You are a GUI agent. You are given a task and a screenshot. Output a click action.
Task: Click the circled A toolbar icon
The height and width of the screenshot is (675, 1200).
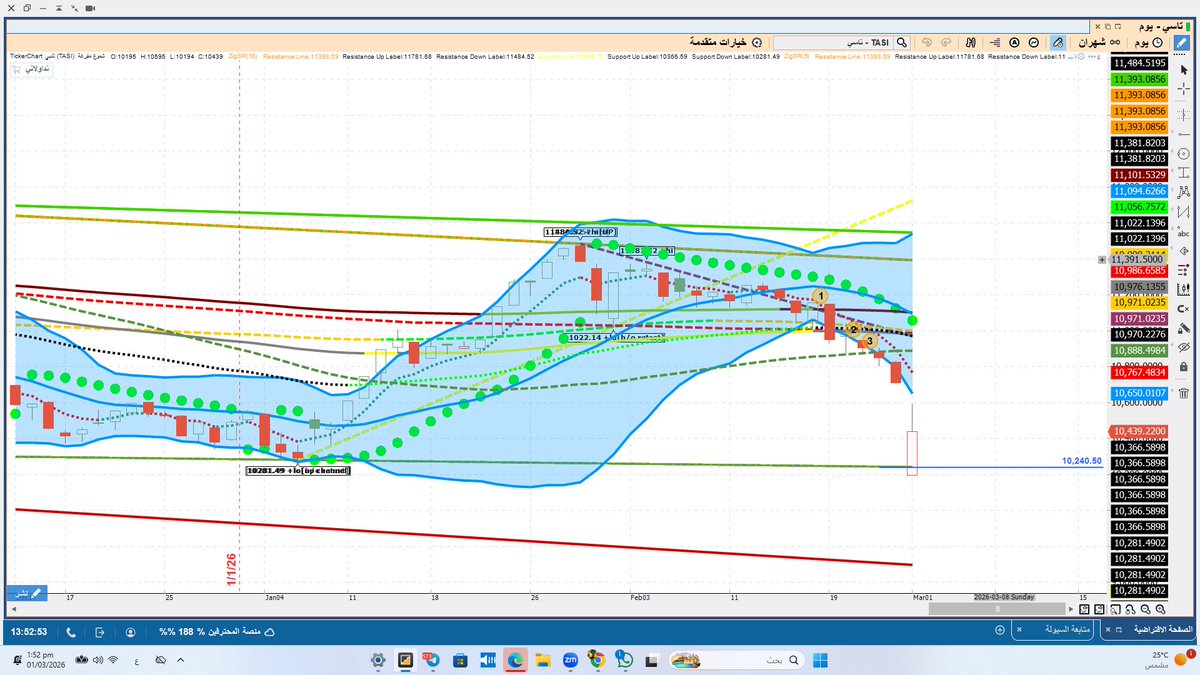(1014, 43)
